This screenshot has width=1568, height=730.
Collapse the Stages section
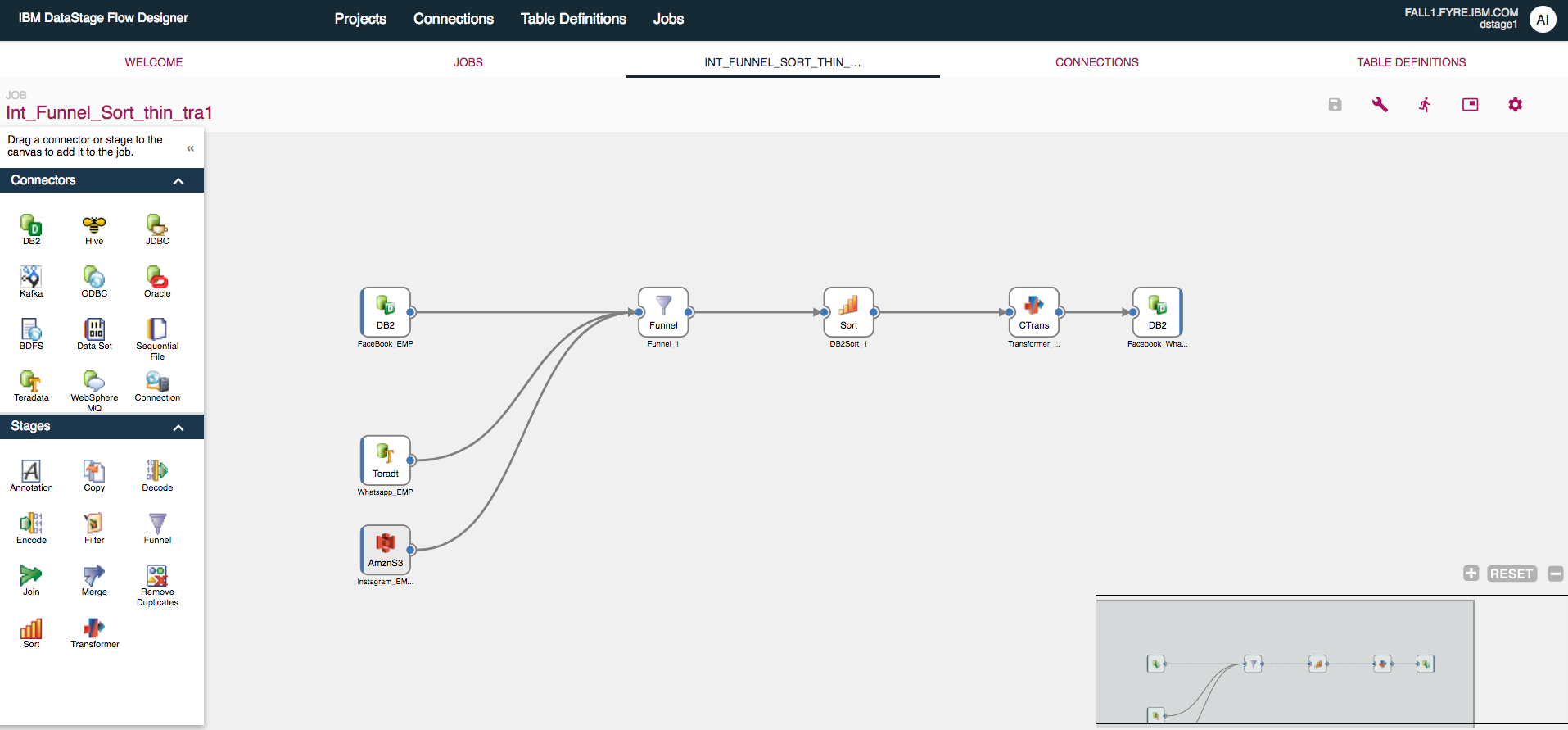(x=178, y=428)
